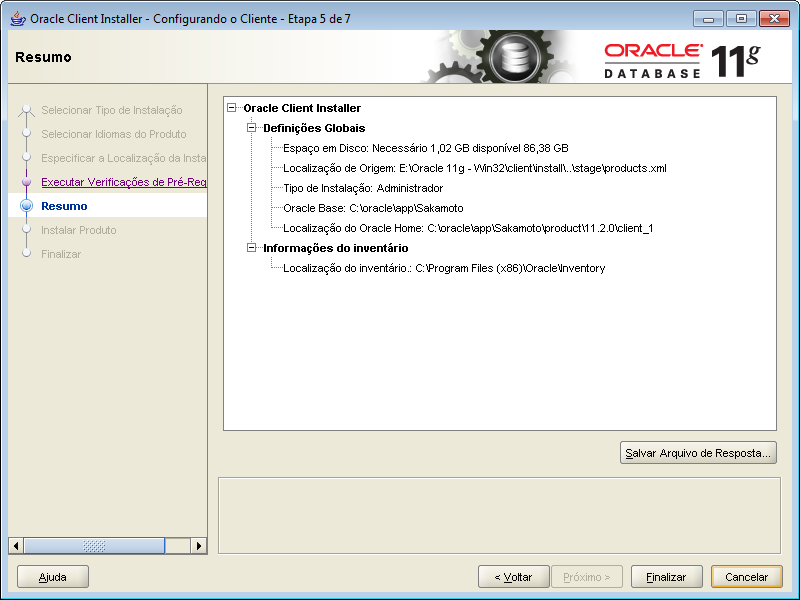800x600 pixels.
Task: Click the sidebar horizontal scrollbar thumb
Action: coord(94,545)
